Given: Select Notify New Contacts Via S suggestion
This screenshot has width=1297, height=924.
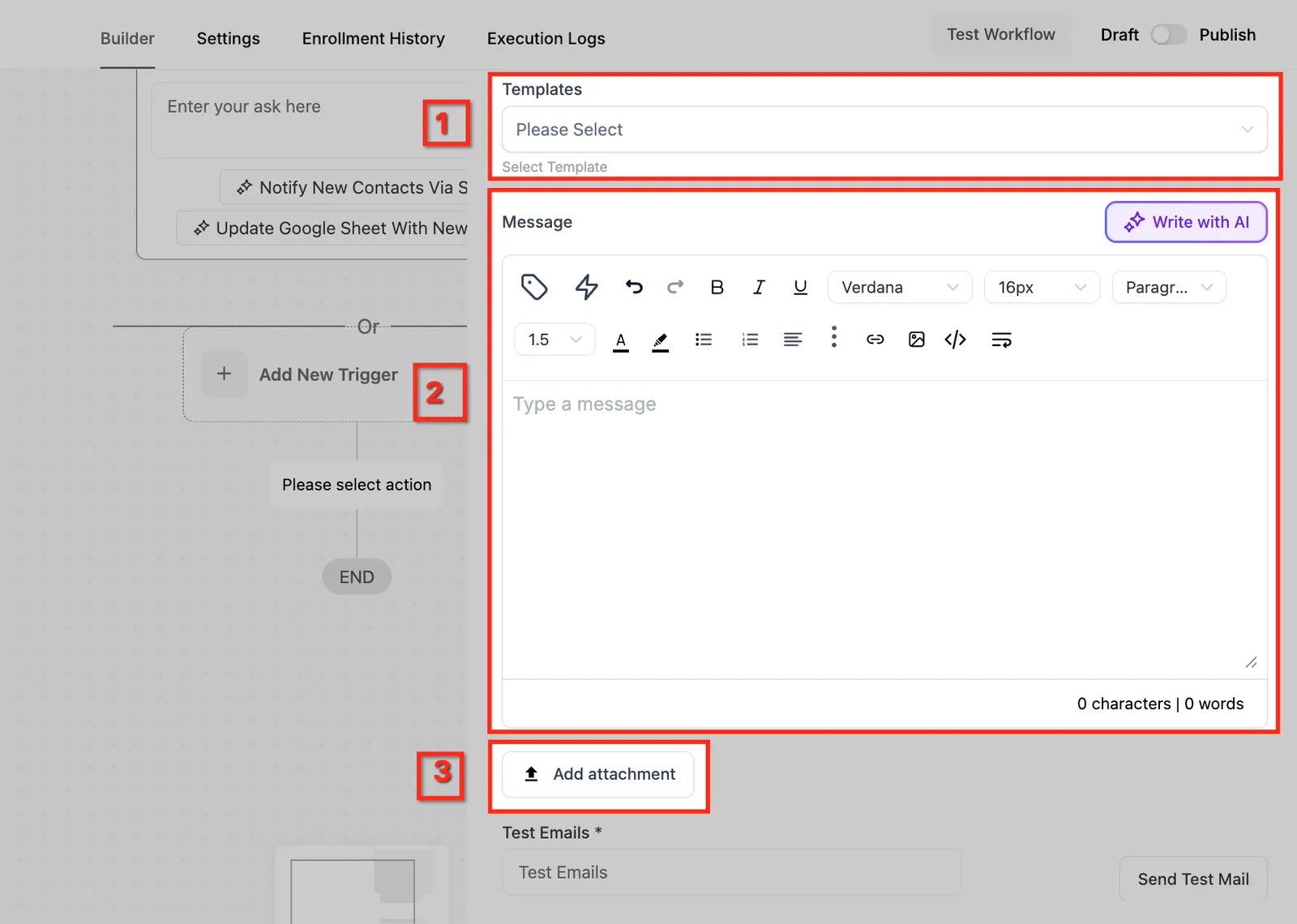Looking at the screenshot, I should point(345,187).
